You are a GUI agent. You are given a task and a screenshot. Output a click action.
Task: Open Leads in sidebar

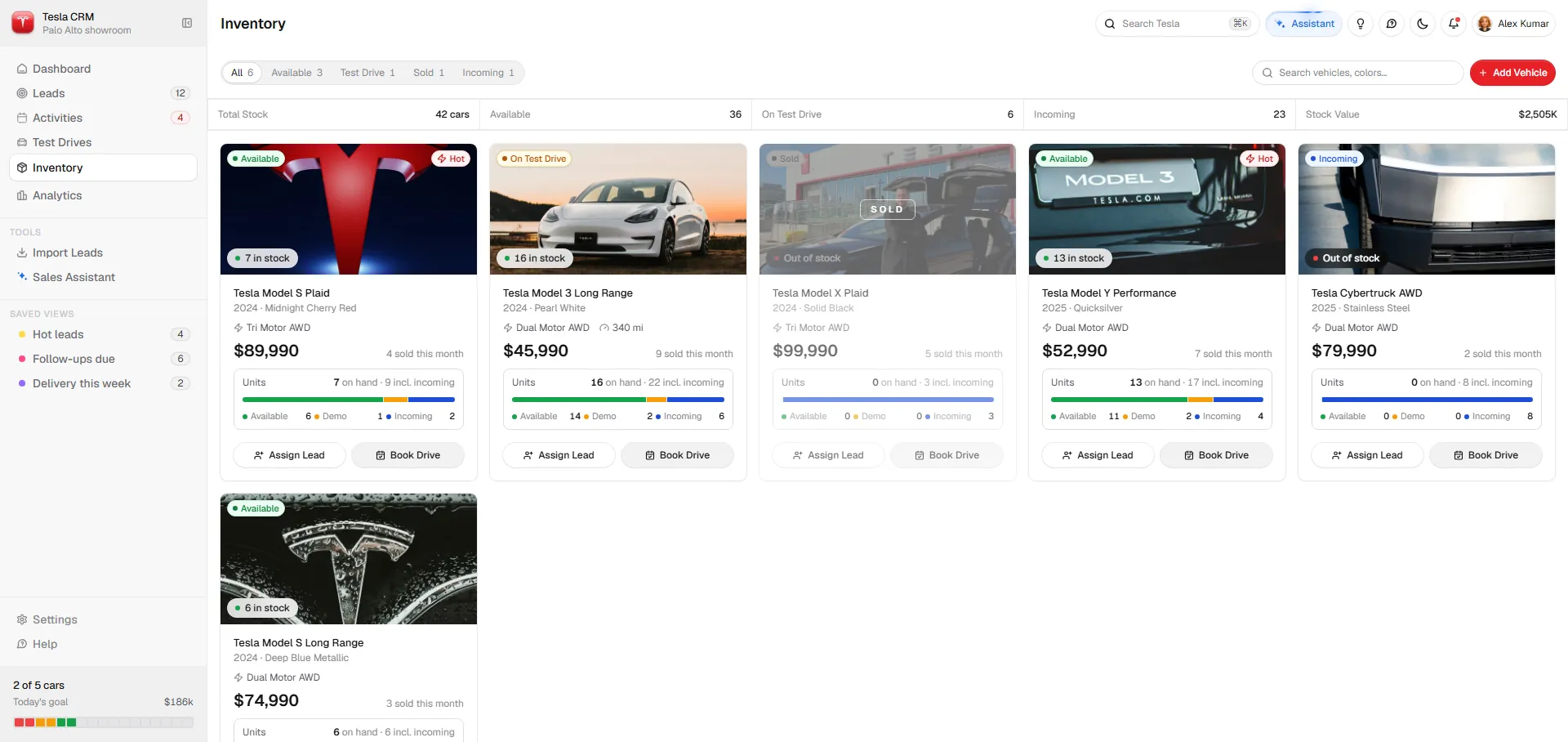point(103,93)
